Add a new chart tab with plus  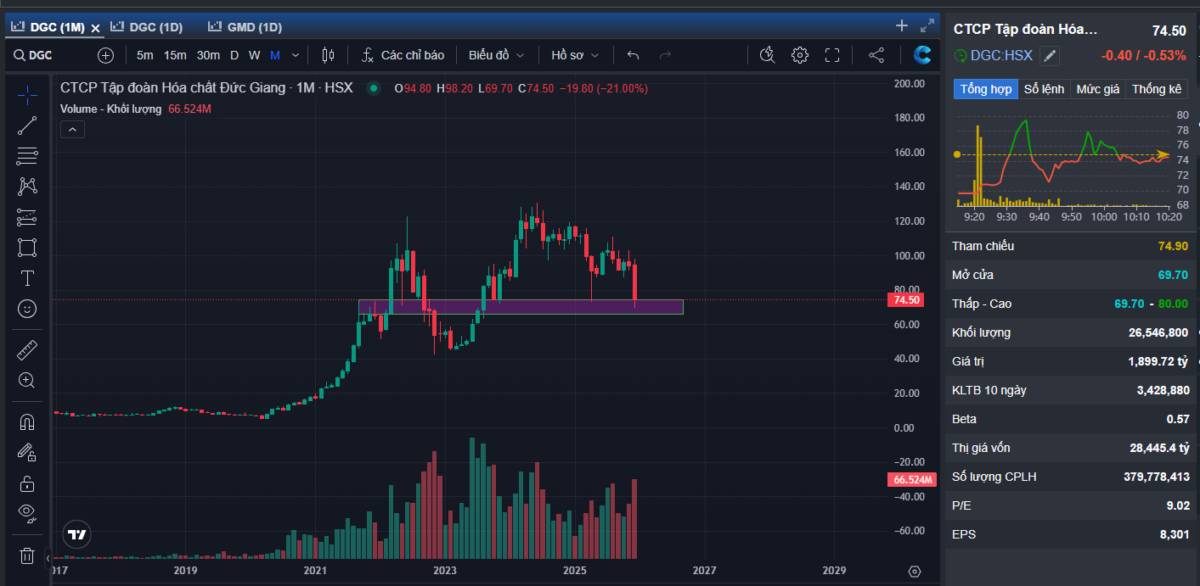point(902,26)
